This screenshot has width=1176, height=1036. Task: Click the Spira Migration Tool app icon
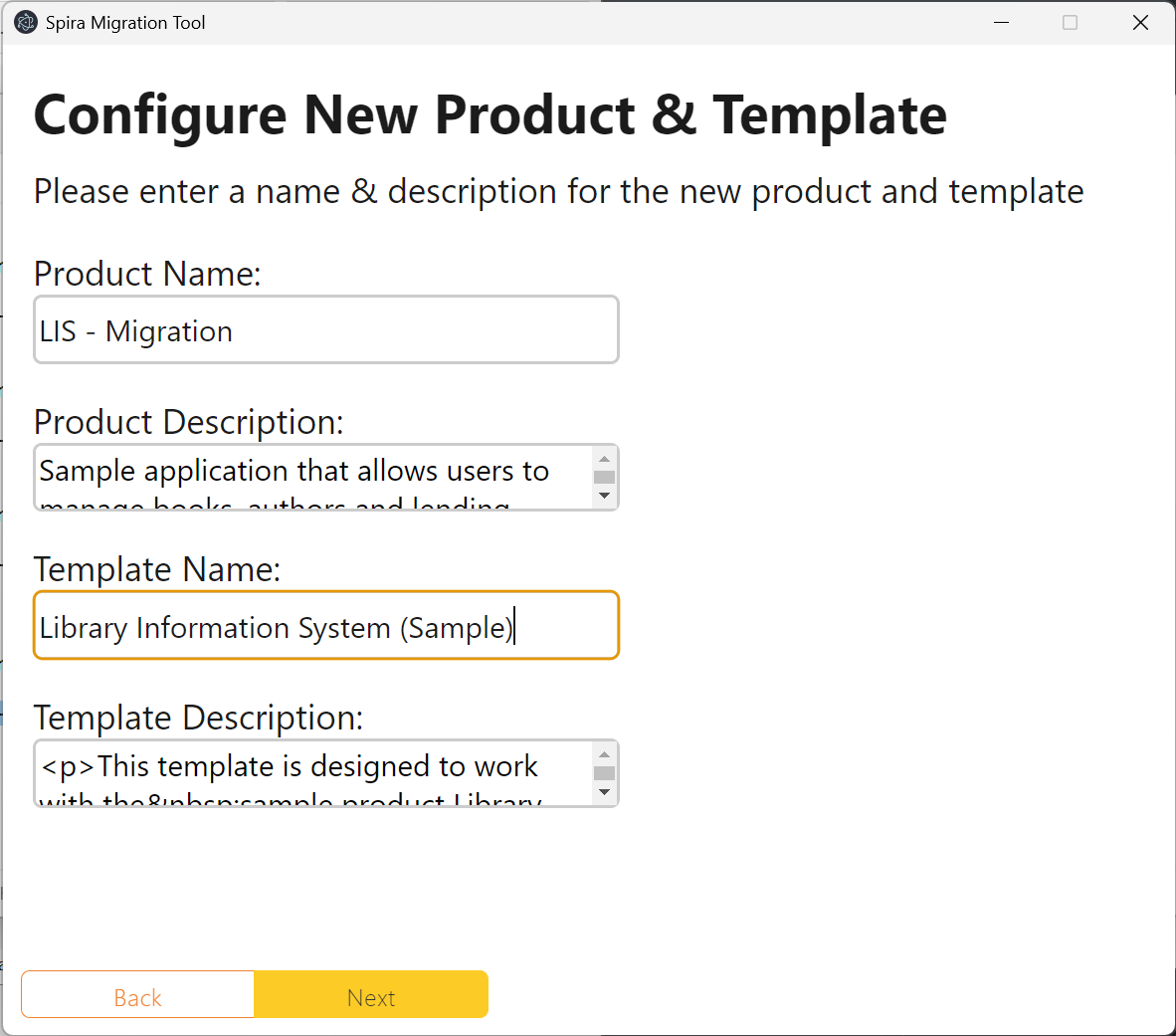pyautogui.click(x=26, y=23)
